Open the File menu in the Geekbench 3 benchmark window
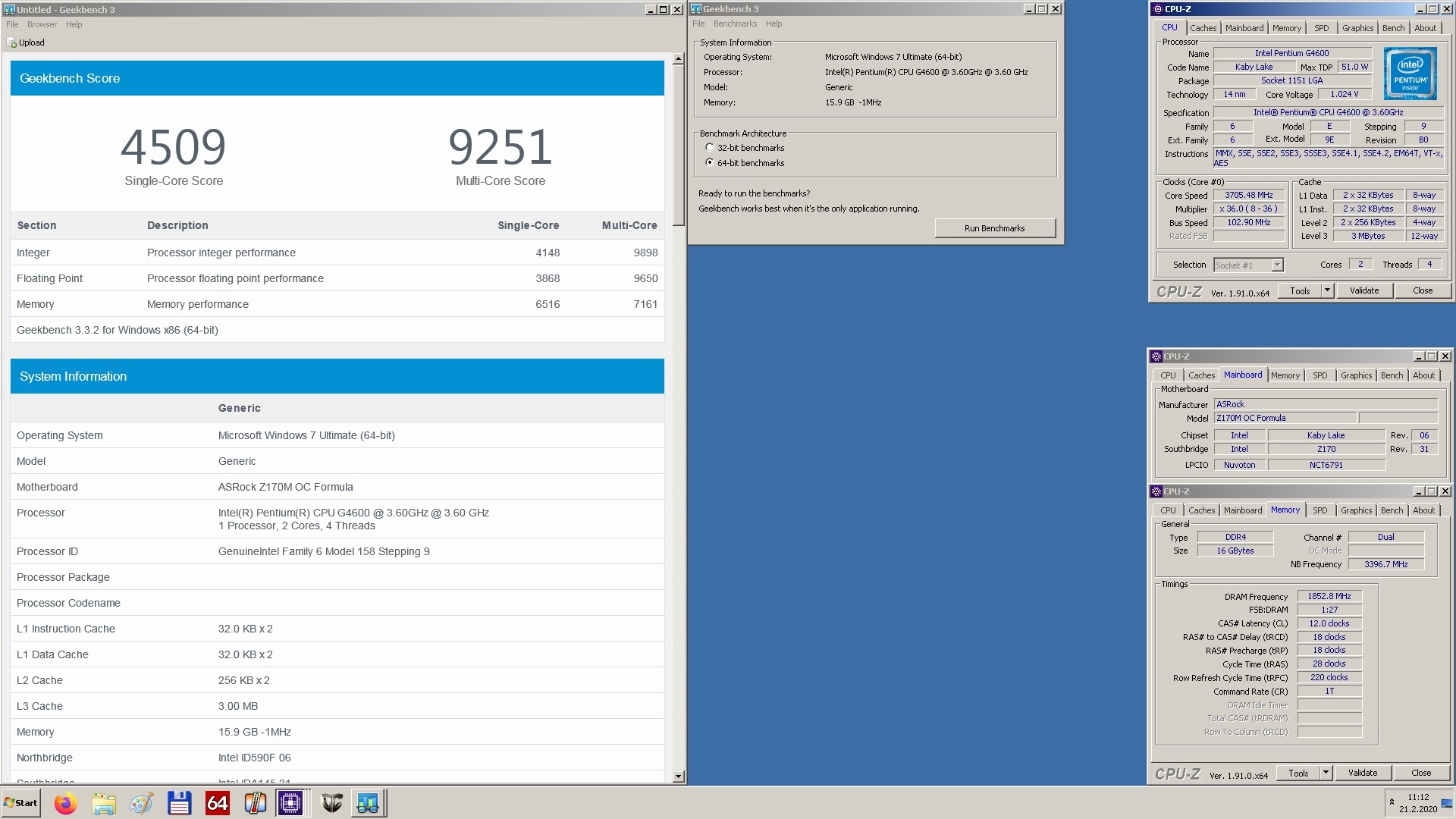This screenshot has width=1456, height=819. (698, 24)
